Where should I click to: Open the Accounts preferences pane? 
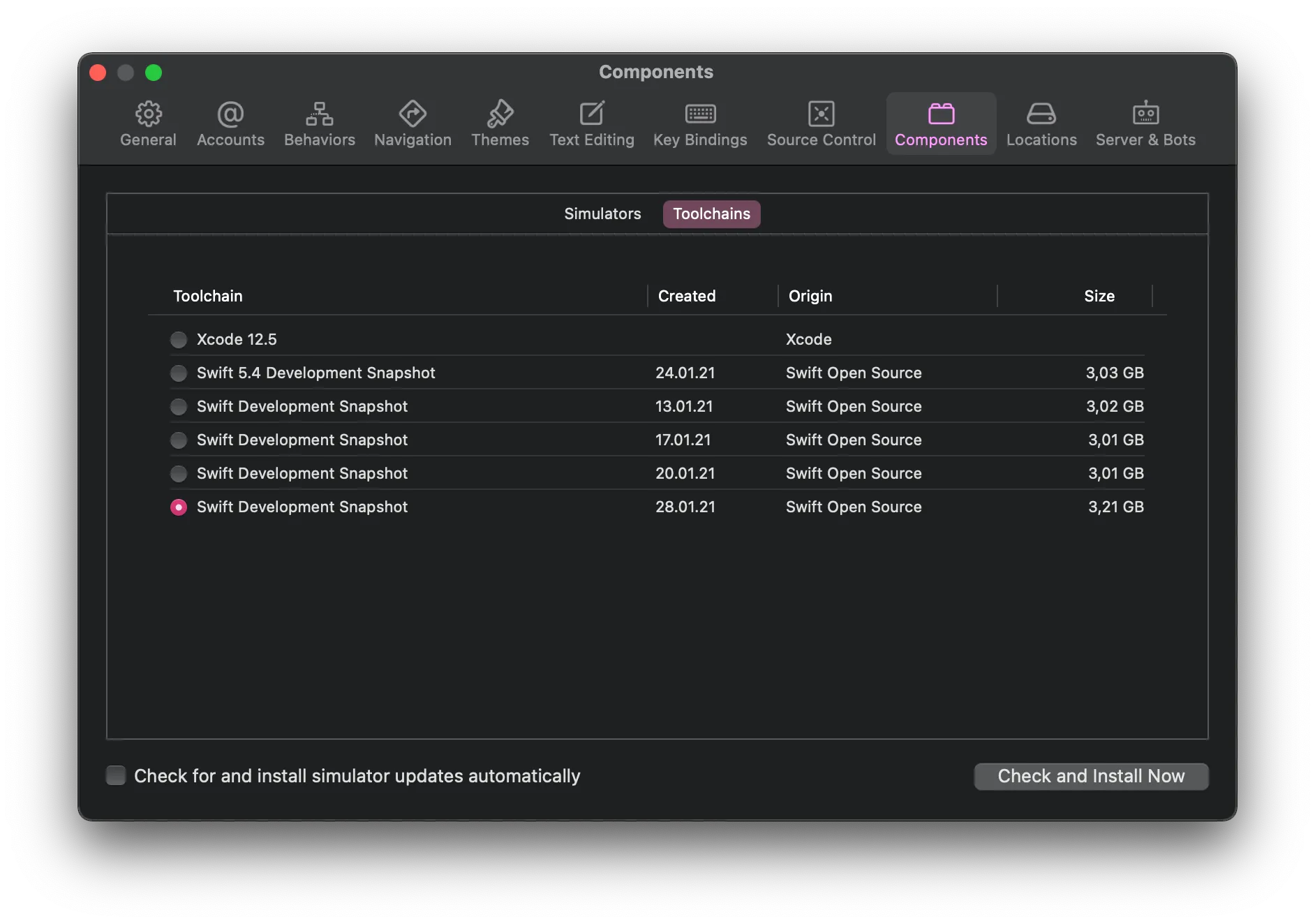tap(230, 123)
